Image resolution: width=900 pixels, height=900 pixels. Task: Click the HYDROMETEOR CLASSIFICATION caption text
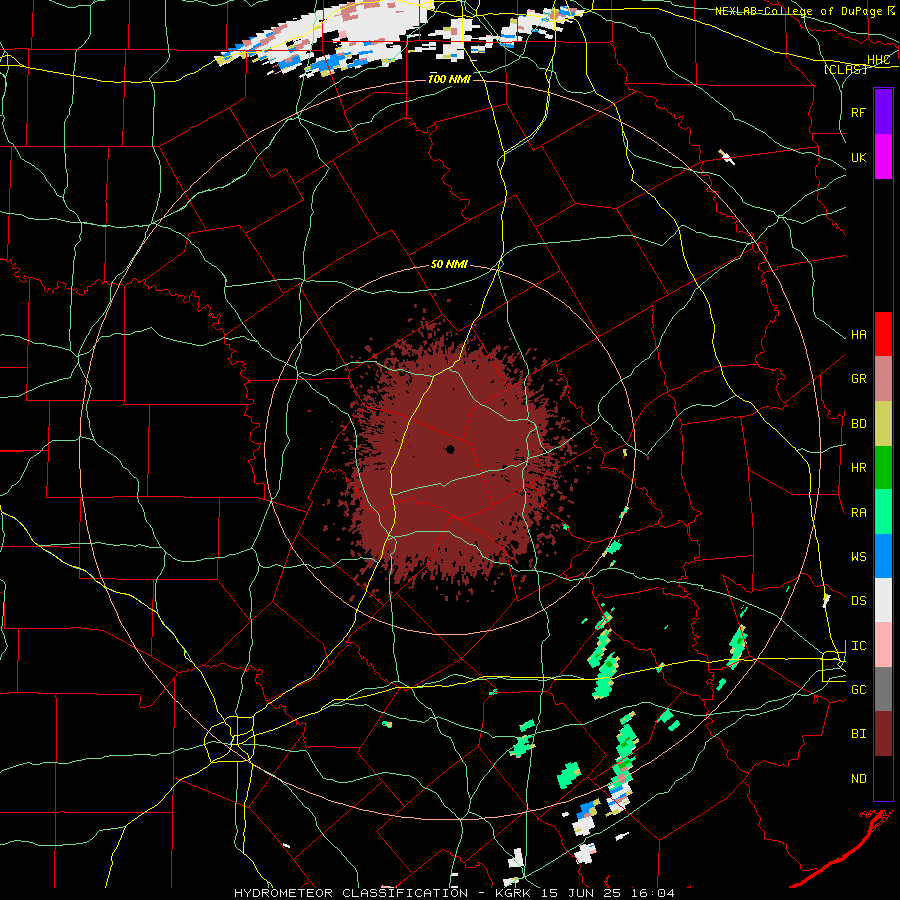coord(351,893)
